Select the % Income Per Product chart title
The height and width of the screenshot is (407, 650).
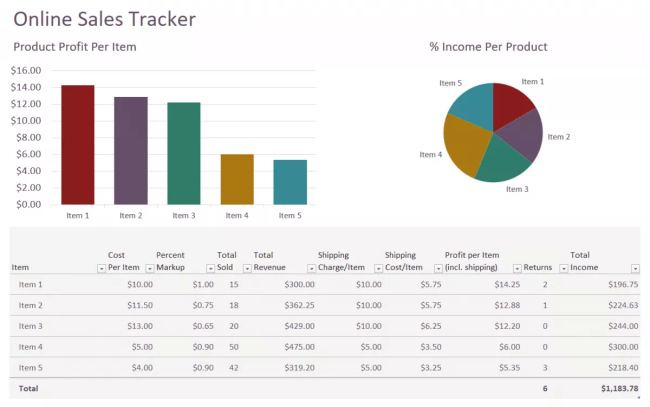pyautogui.click(x=488, y=47)
